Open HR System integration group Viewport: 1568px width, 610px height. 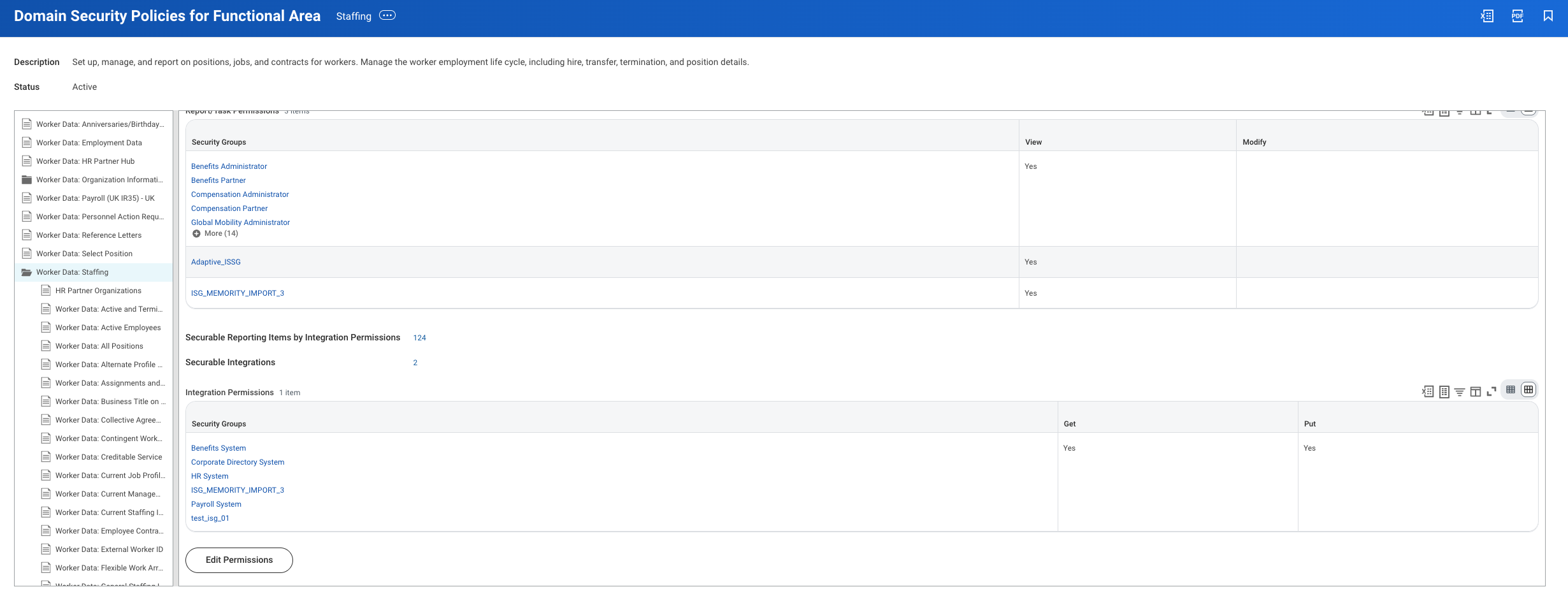[x=210, y=476]
